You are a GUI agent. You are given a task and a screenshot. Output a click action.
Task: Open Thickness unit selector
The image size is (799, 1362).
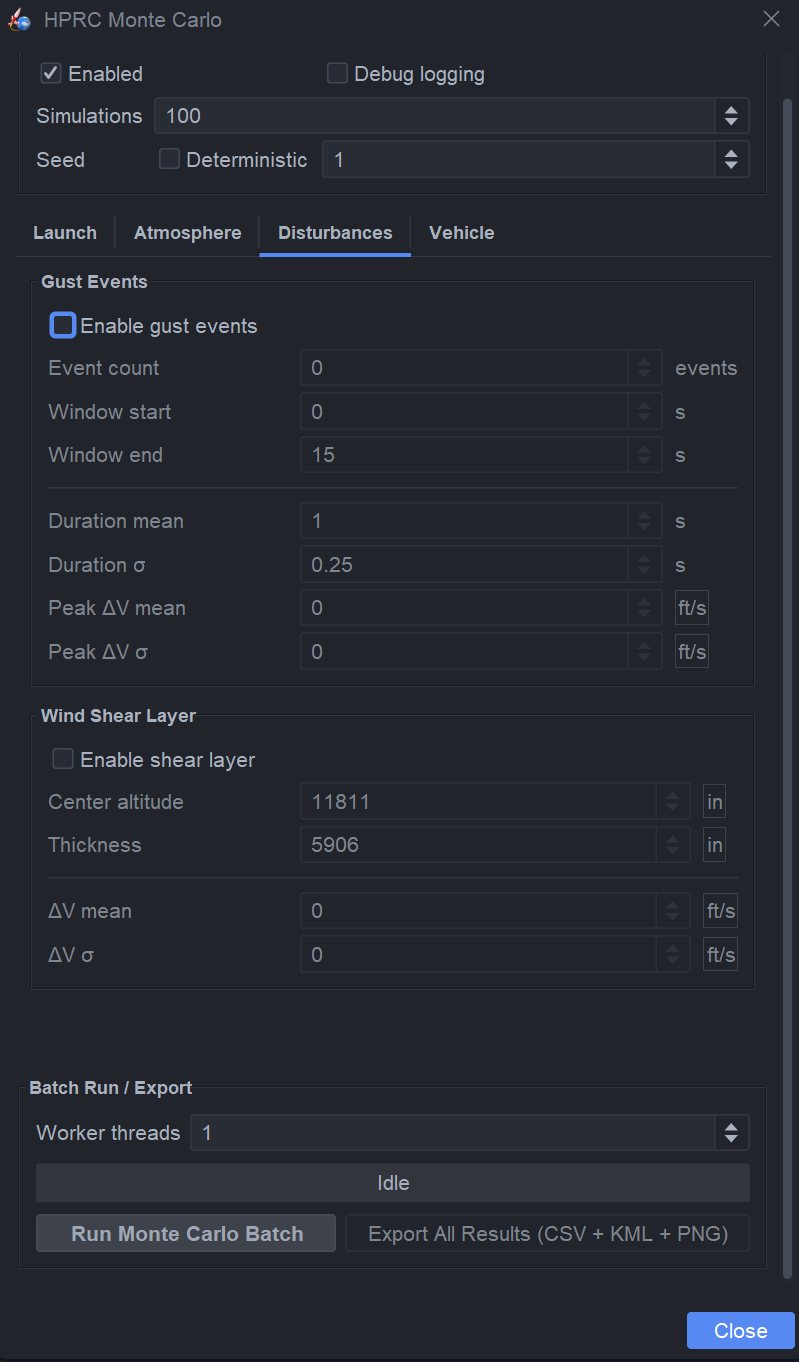pos(714,845)
